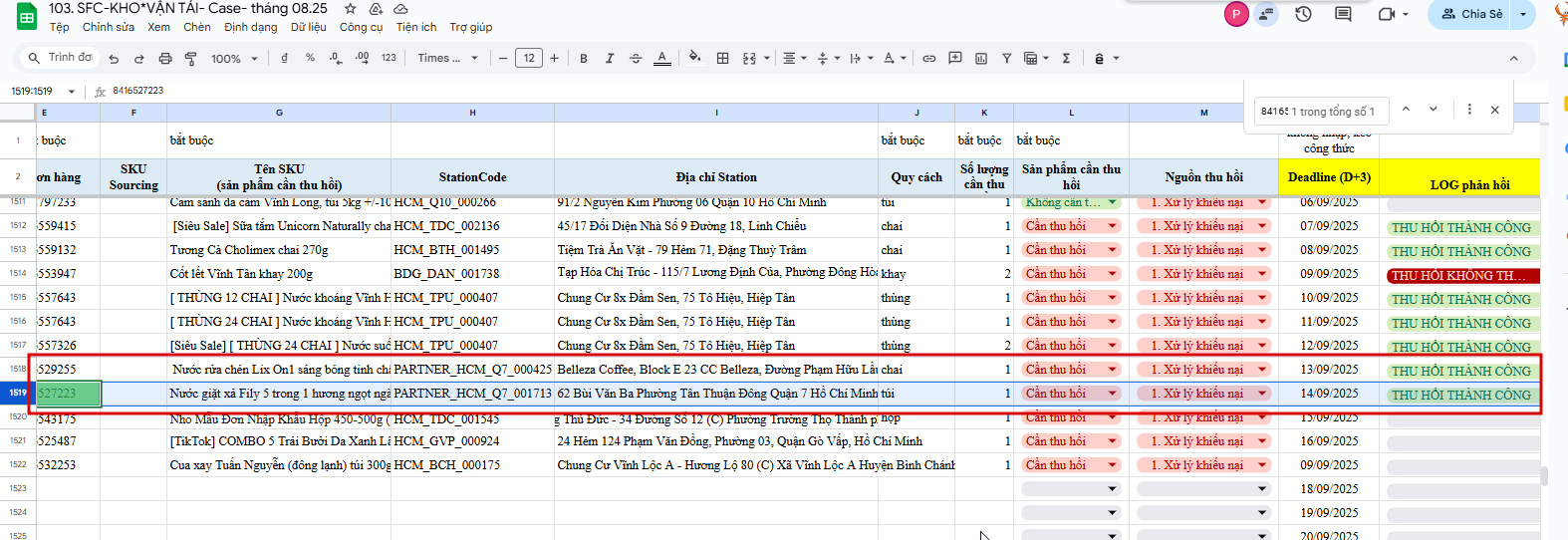The image size is (1568, 540).
Task: Open horizontal align dropdown
Action: (x=794, y=58)
